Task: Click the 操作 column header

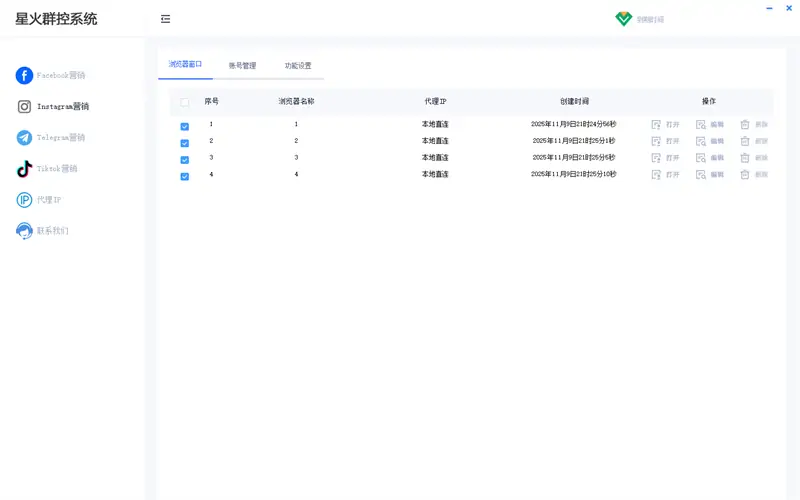Action: tap(709, 102)
